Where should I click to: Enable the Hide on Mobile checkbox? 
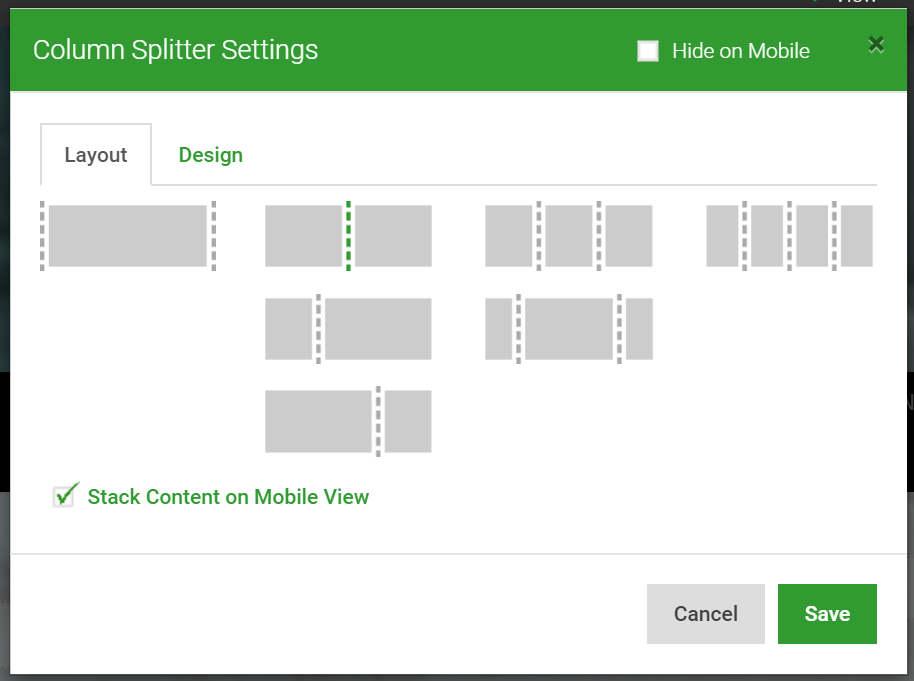[648, 50]
